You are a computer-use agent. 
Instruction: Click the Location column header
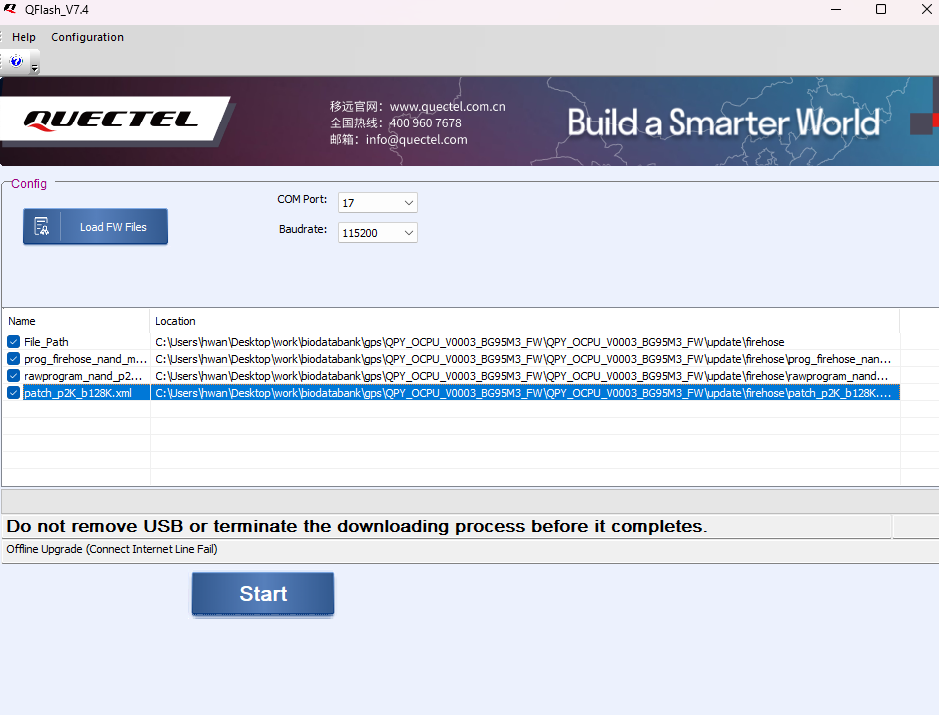pyautogui.click(x=176, y=321)
